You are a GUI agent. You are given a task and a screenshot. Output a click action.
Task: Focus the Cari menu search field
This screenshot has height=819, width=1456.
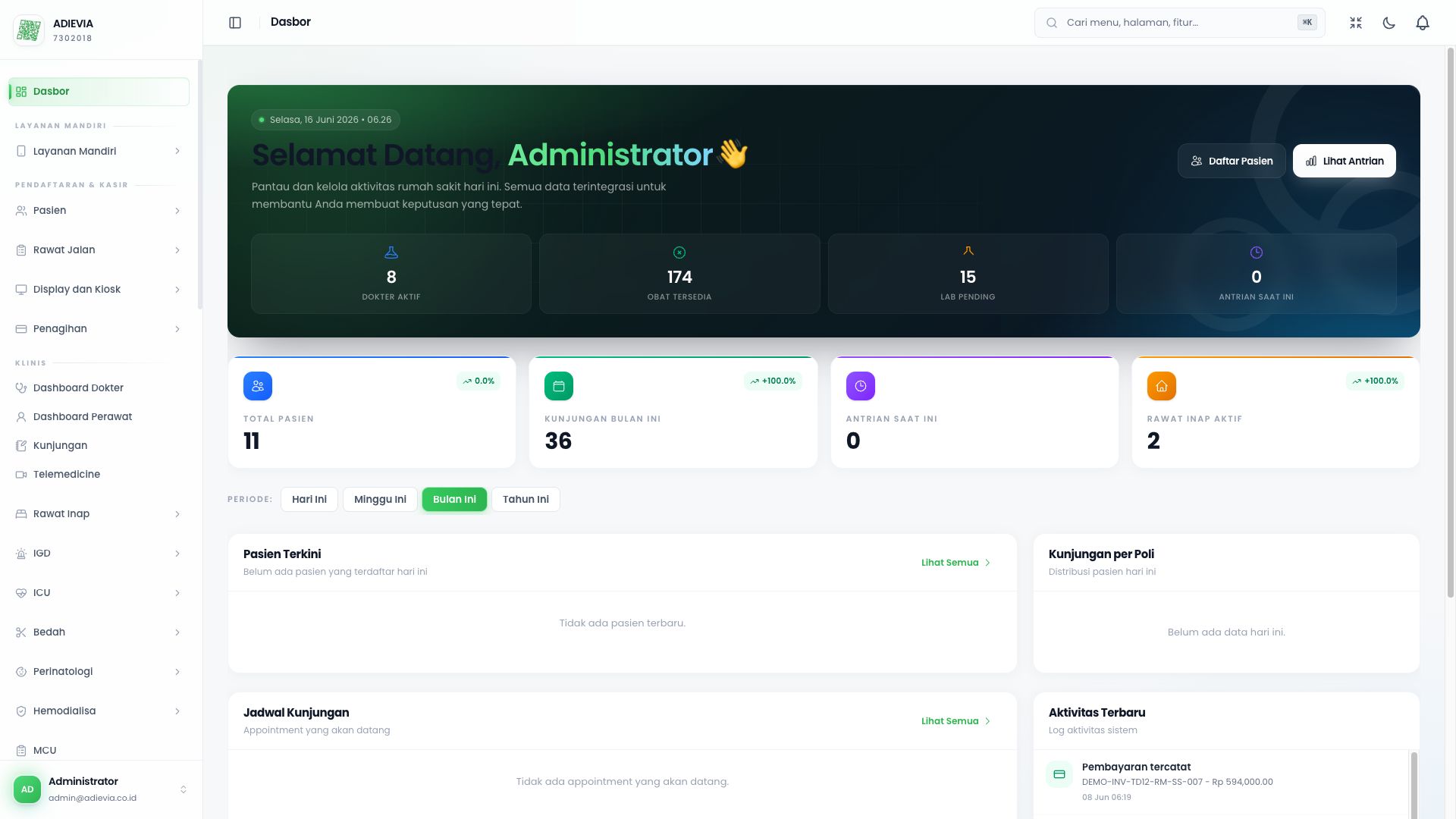tap(1179, 23)
